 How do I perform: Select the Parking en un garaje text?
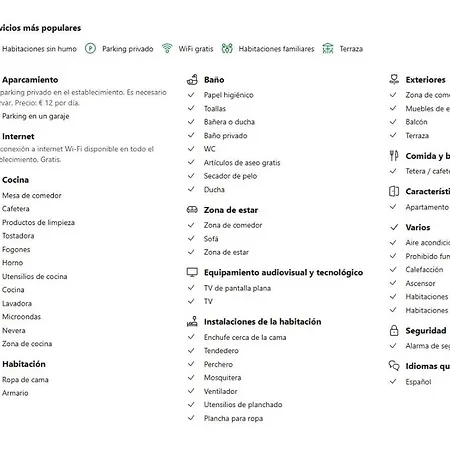36,116
